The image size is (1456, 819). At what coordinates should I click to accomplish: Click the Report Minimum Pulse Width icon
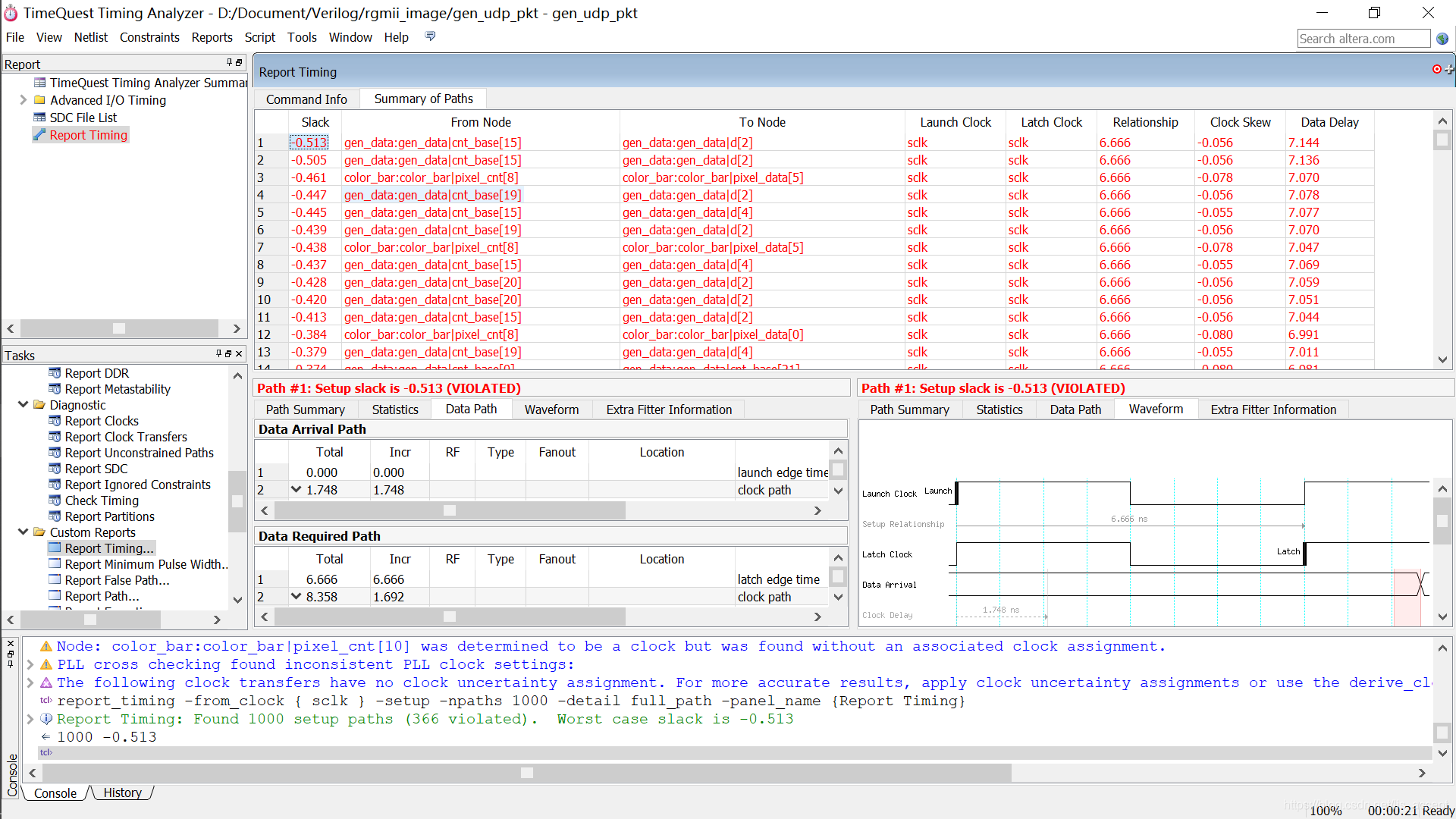55,564
